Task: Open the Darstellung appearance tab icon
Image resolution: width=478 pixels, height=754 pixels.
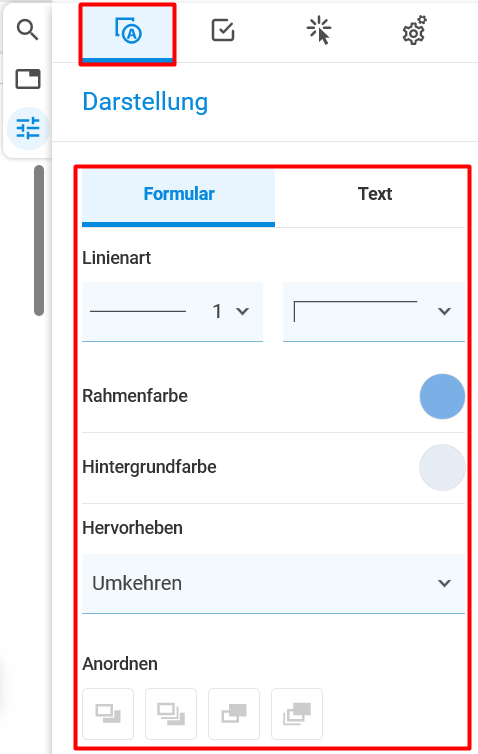Action: (x=127, y=33)
